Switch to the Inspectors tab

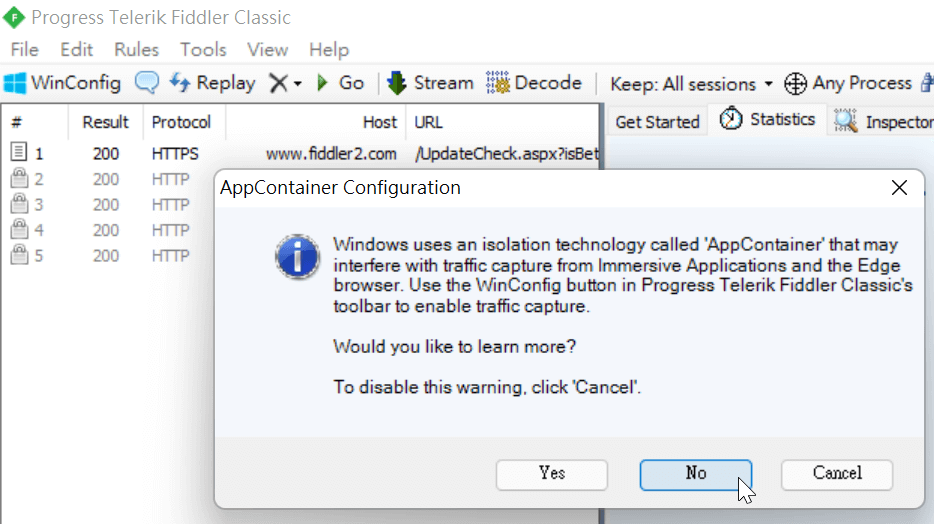point(883,121)
